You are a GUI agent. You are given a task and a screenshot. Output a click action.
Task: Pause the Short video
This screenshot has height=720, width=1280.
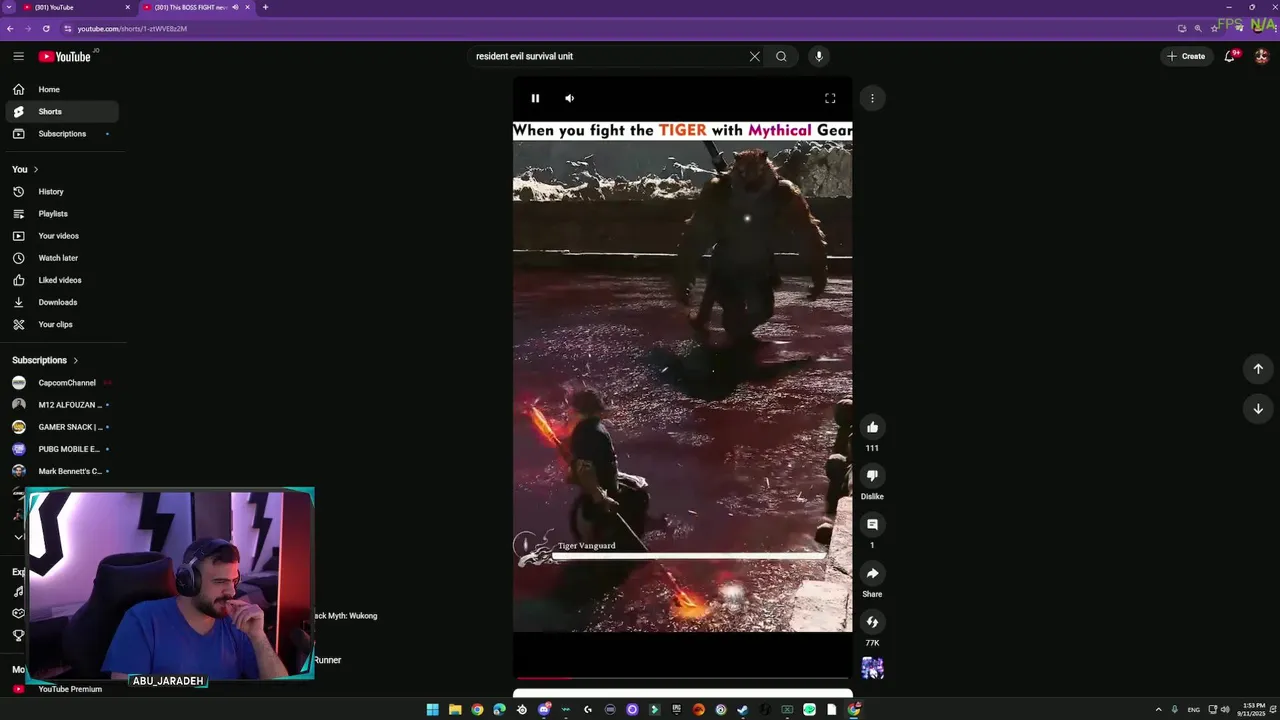coord(535,98)
